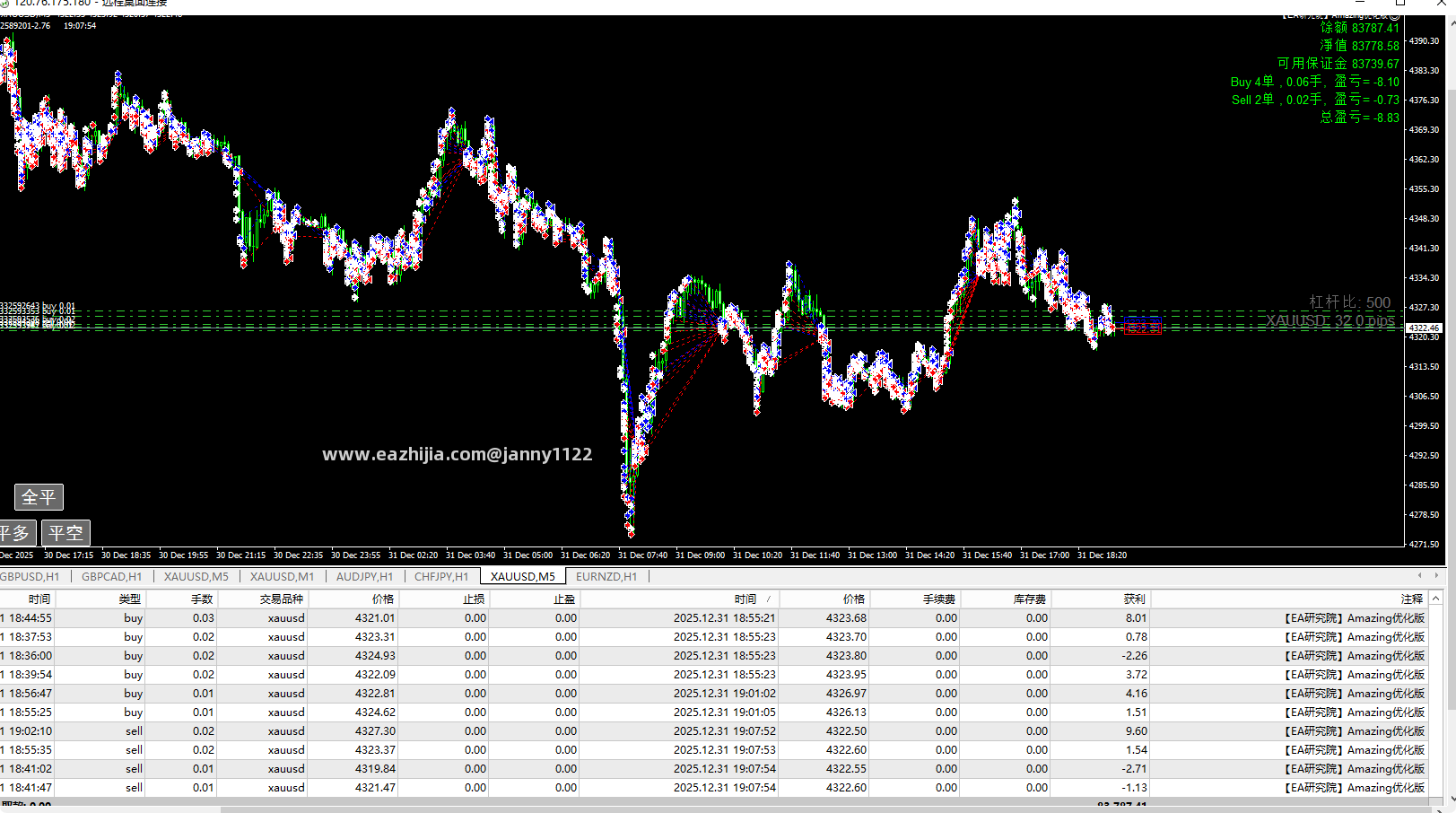The width and height of the screenshot is (1456, 813).
Task: Click the 可用保证金 83739.67 label
Action: 1338,64
